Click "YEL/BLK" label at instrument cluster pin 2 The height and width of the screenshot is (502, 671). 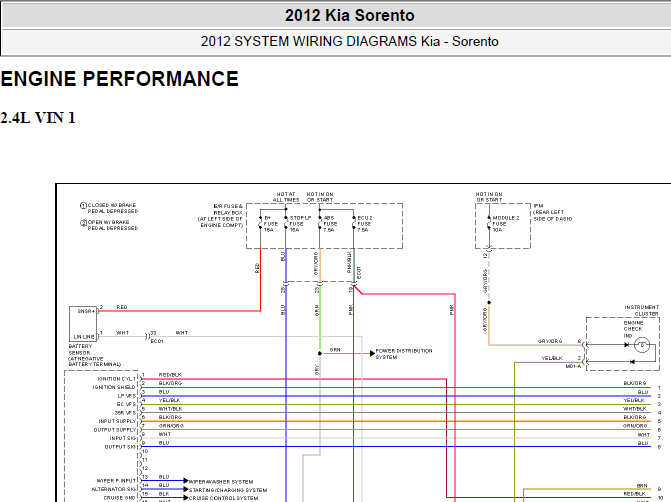coord(552,358)
